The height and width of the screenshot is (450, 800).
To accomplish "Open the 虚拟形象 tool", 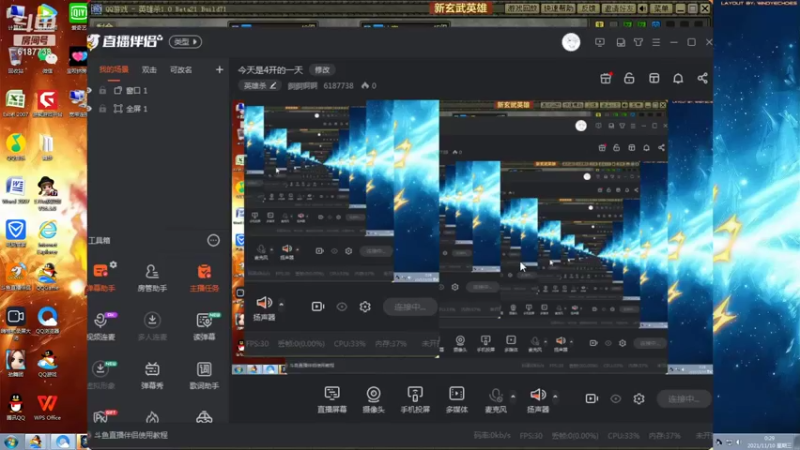I will pyautogui.click(x=102, y=374).
